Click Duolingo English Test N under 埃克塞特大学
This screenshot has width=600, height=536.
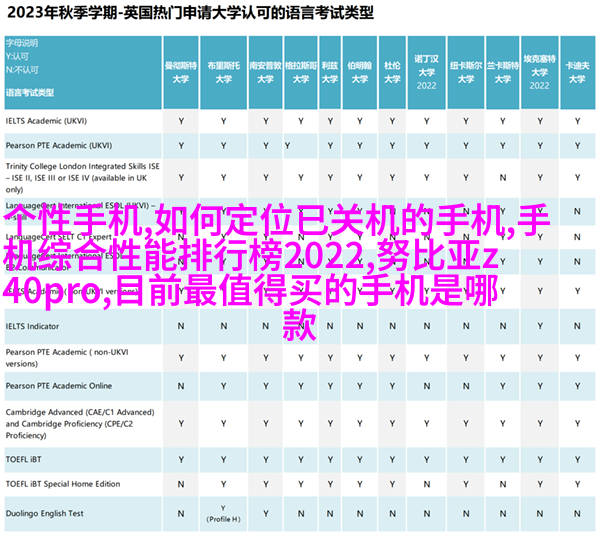(x=540, y=513)
